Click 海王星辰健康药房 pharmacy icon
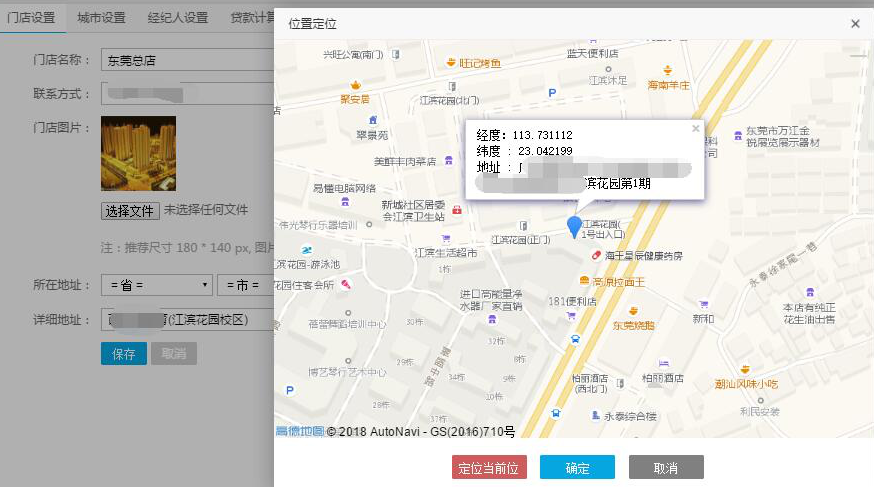This screenshot has width=874, height=487. (596, 255)
